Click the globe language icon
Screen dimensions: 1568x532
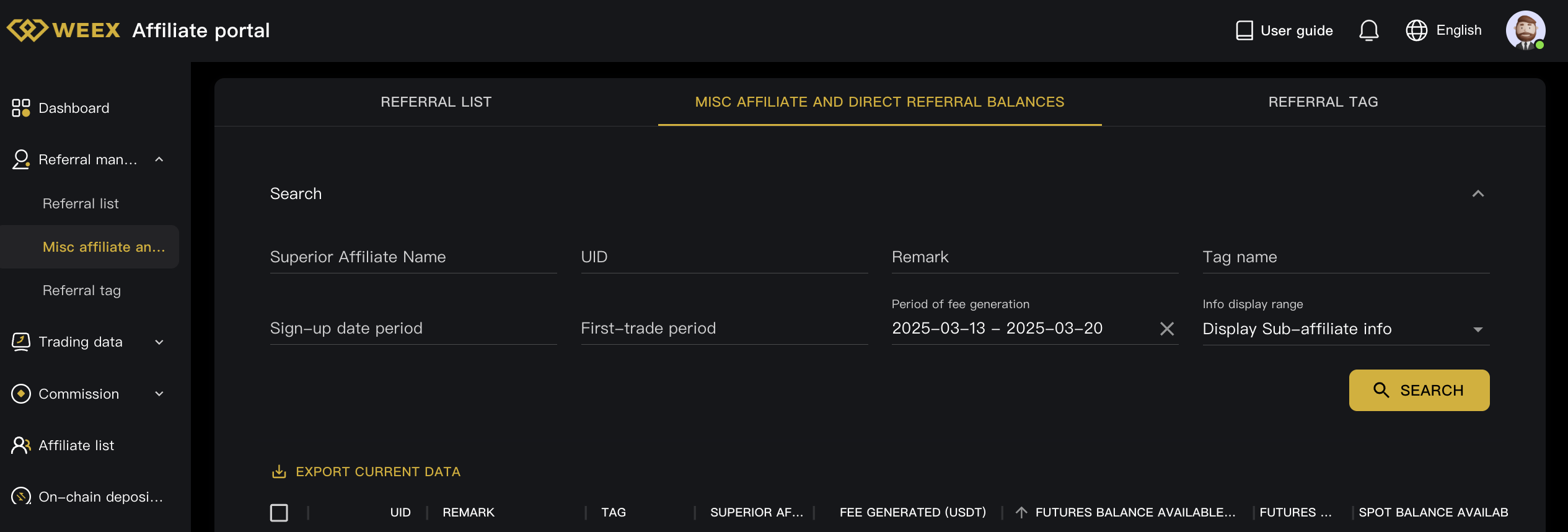(x=1416, y=30)
